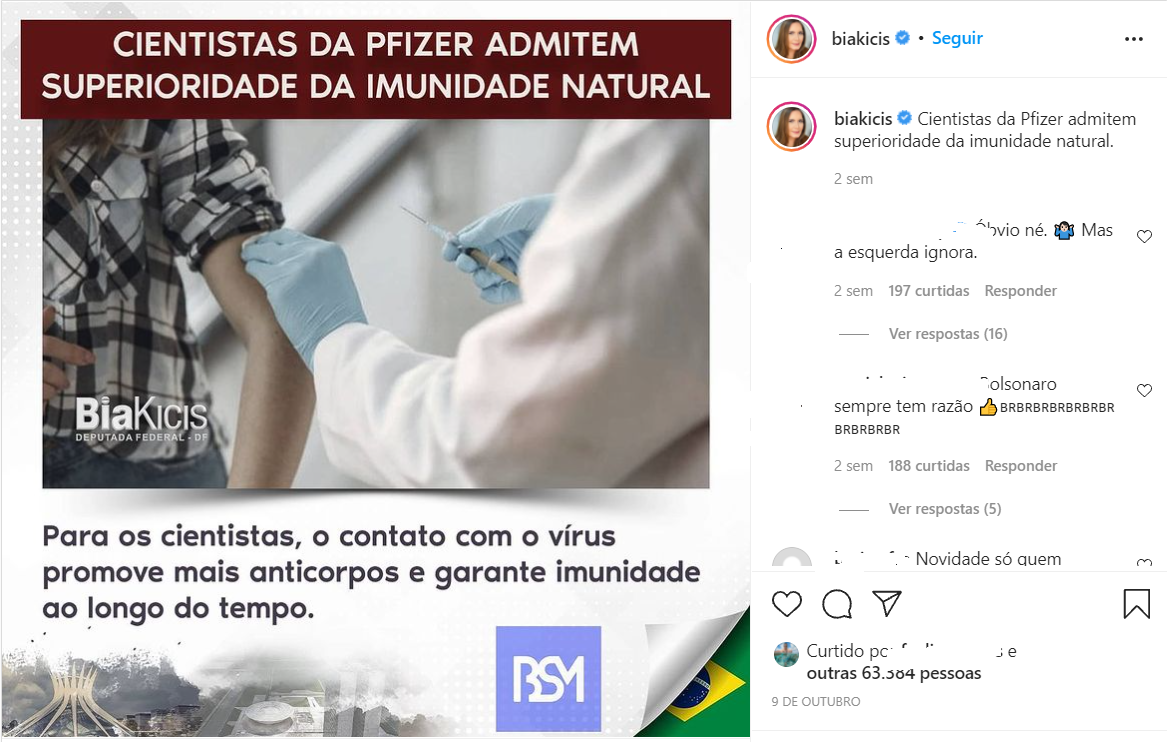1167x742 pixels.
Task: Click the blue verified badge in header
Action: click(x=902, y=38)
